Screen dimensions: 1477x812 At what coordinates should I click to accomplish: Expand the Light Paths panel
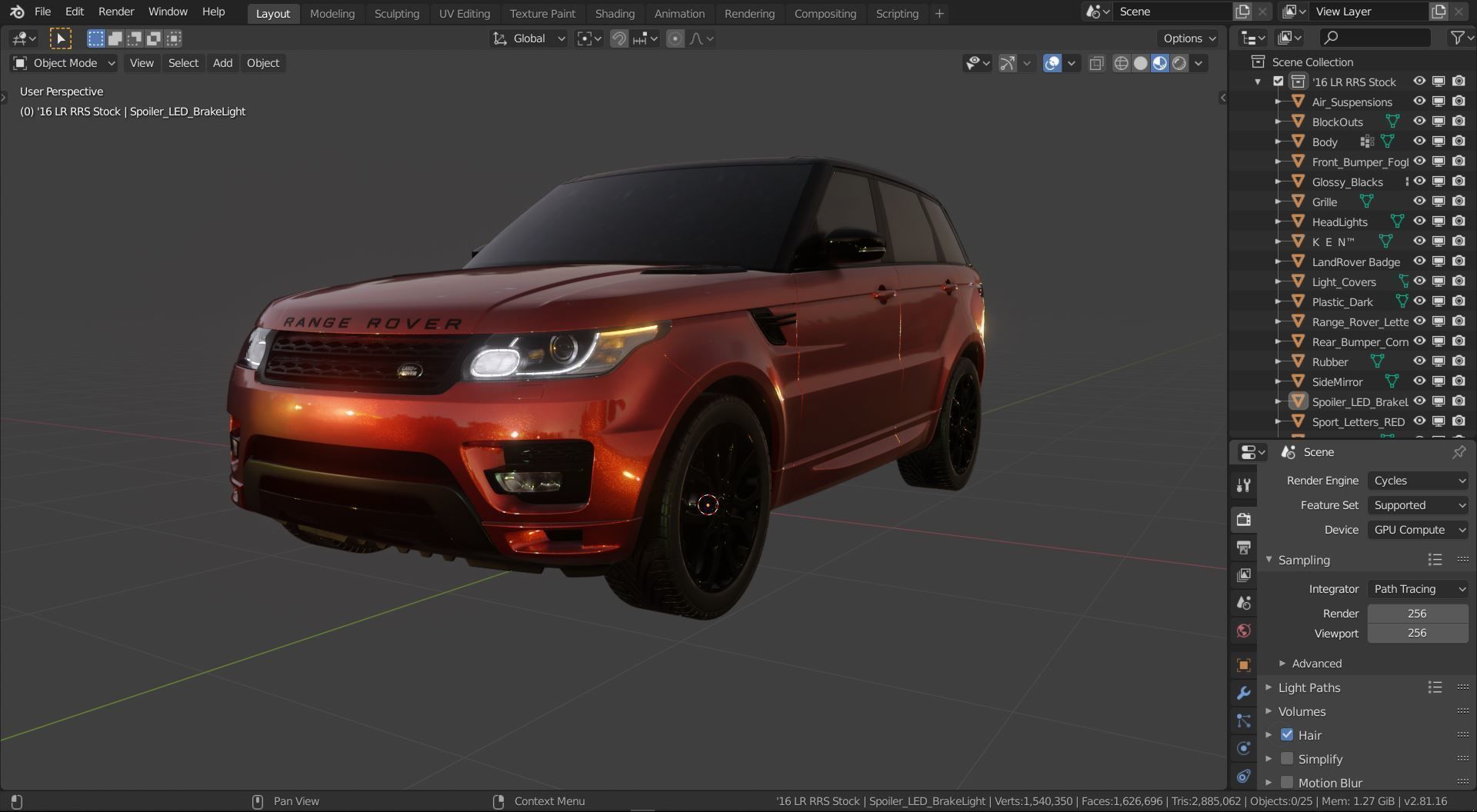coord(1309,687)
